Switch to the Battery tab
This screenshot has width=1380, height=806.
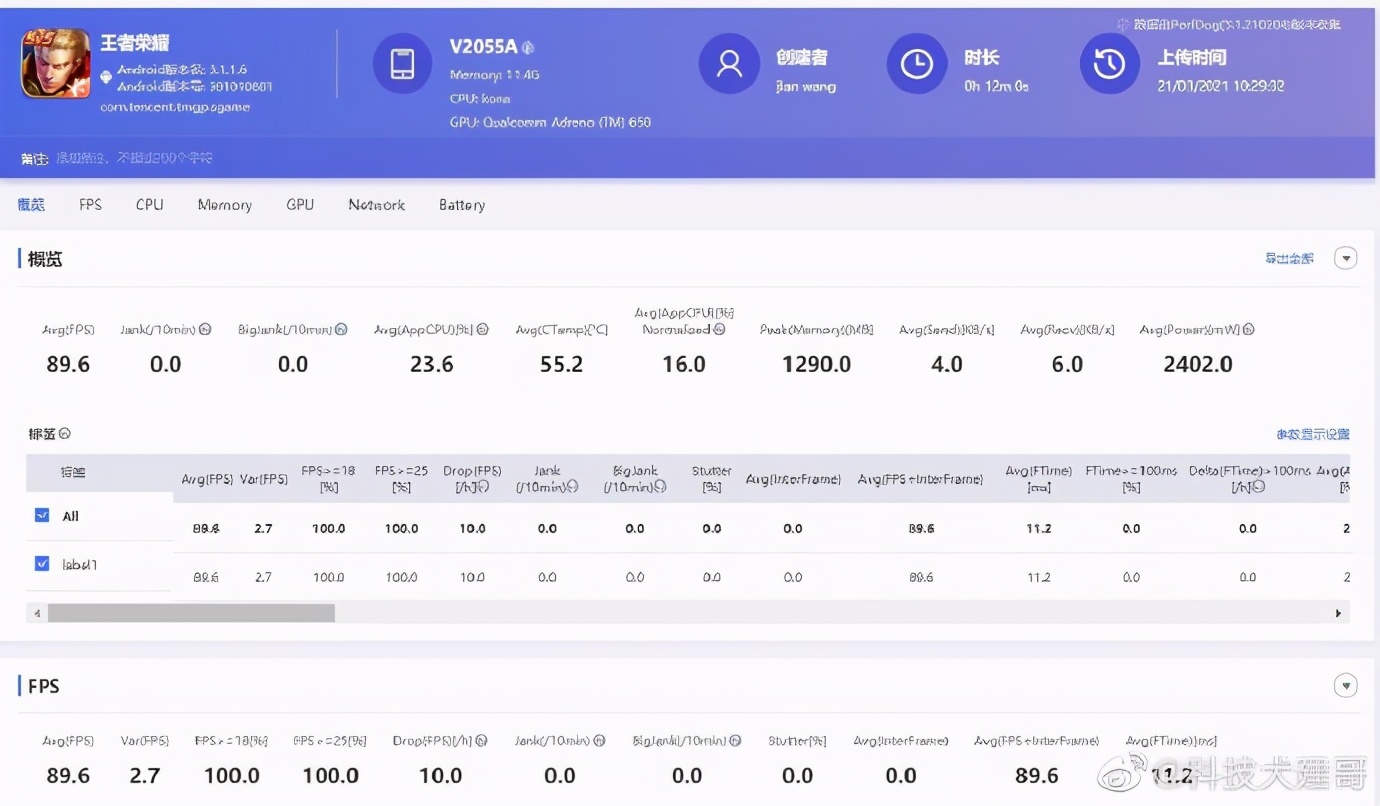[x=461, y=204]
